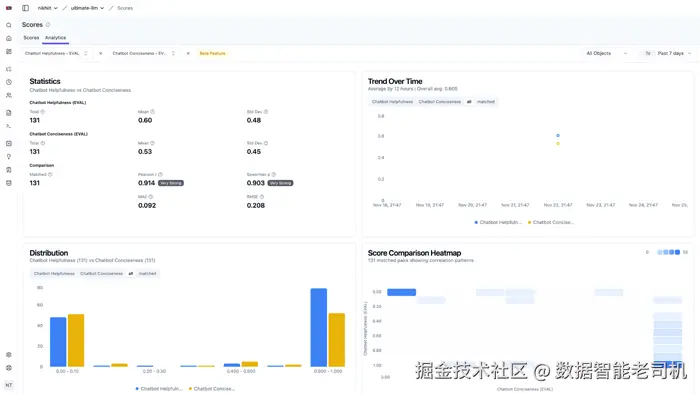Open Tracing icon in sidebar
The width and height of the screenshot is (700, 394).
(8, 69)
